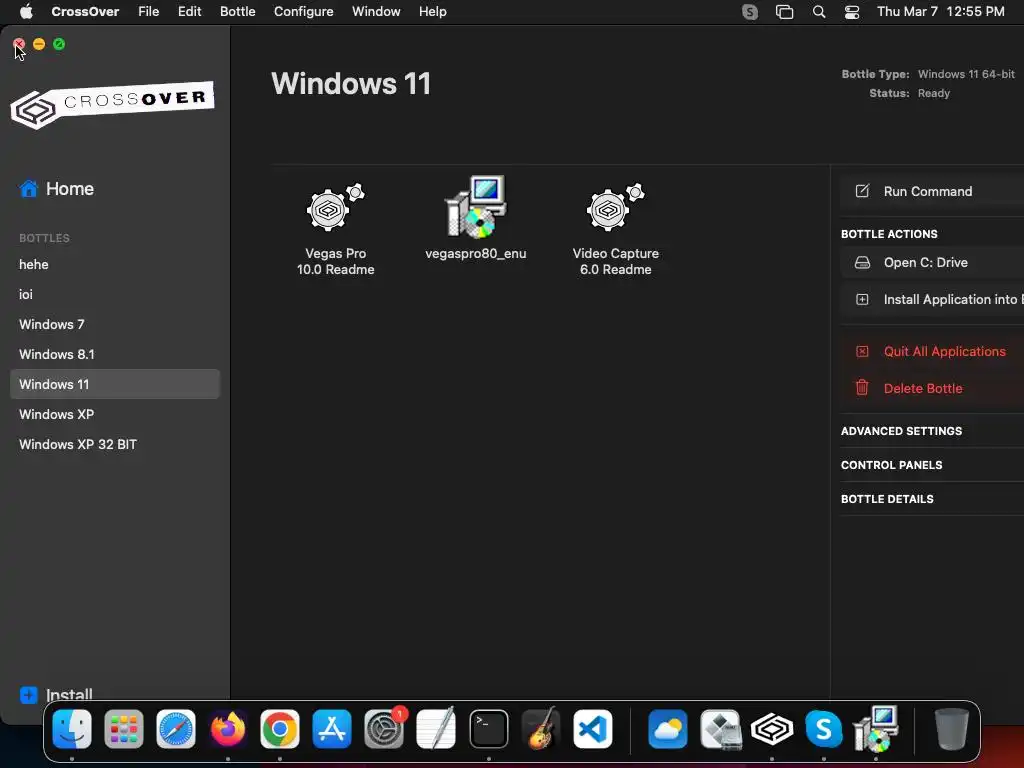Select the Windows 7 bottle
This screenshot has width=1024, height=768.
115,325
